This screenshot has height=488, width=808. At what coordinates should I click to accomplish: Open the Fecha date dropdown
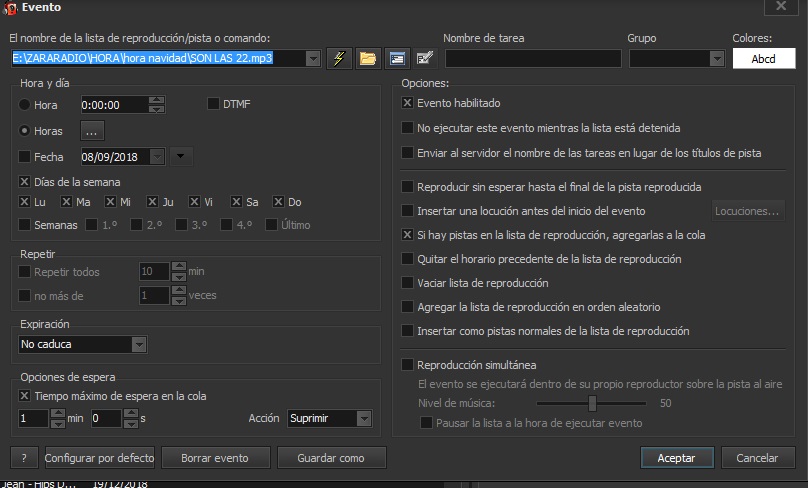[157, 157]
